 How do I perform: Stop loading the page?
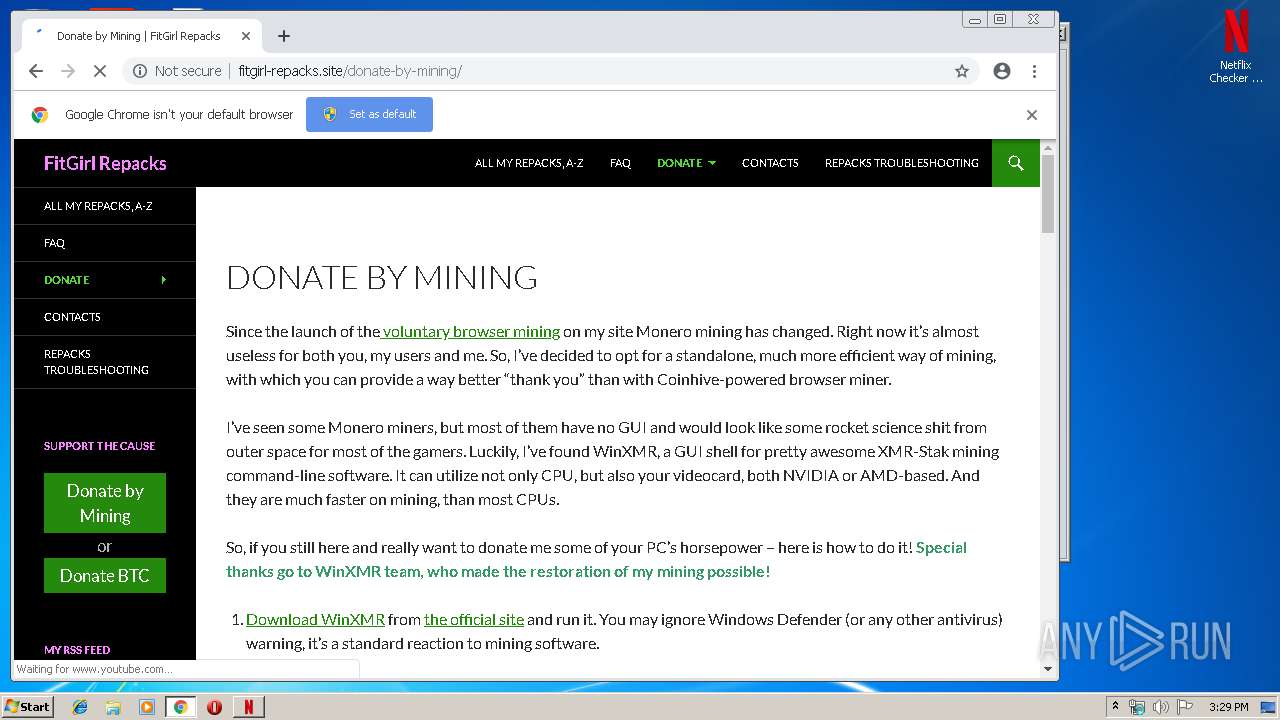point(100,71)
